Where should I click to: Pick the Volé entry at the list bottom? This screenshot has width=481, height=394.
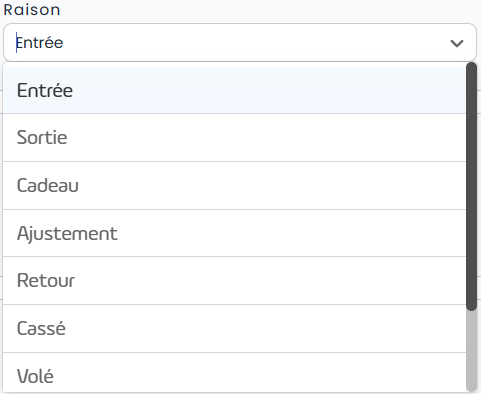pos(234,373)
